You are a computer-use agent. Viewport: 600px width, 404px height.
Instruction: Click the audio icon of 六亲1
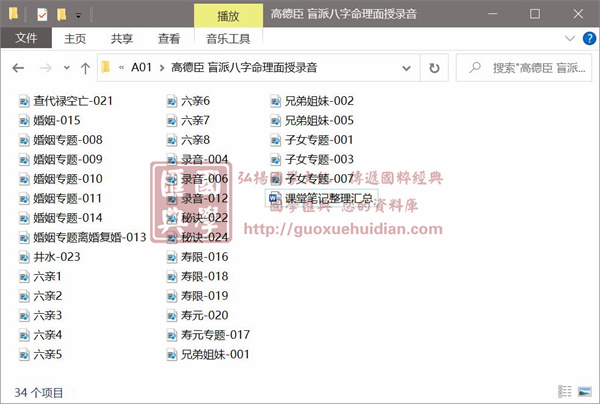click(x=24, y=277)
